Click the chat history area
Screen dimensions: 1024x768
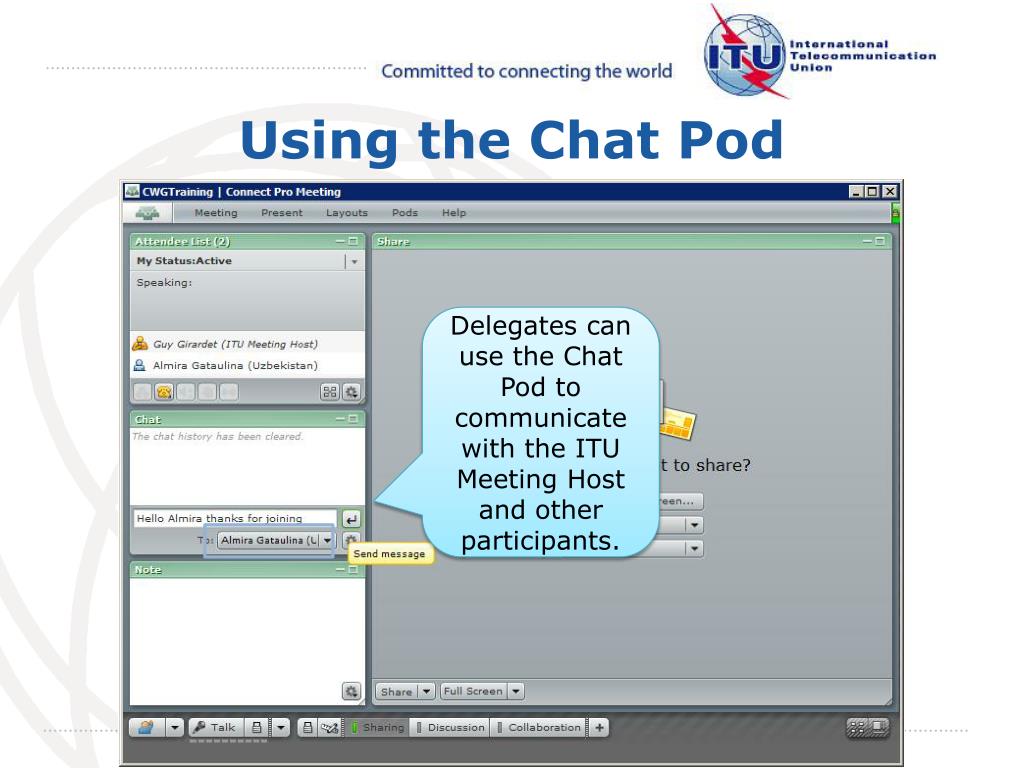point(248,466)
